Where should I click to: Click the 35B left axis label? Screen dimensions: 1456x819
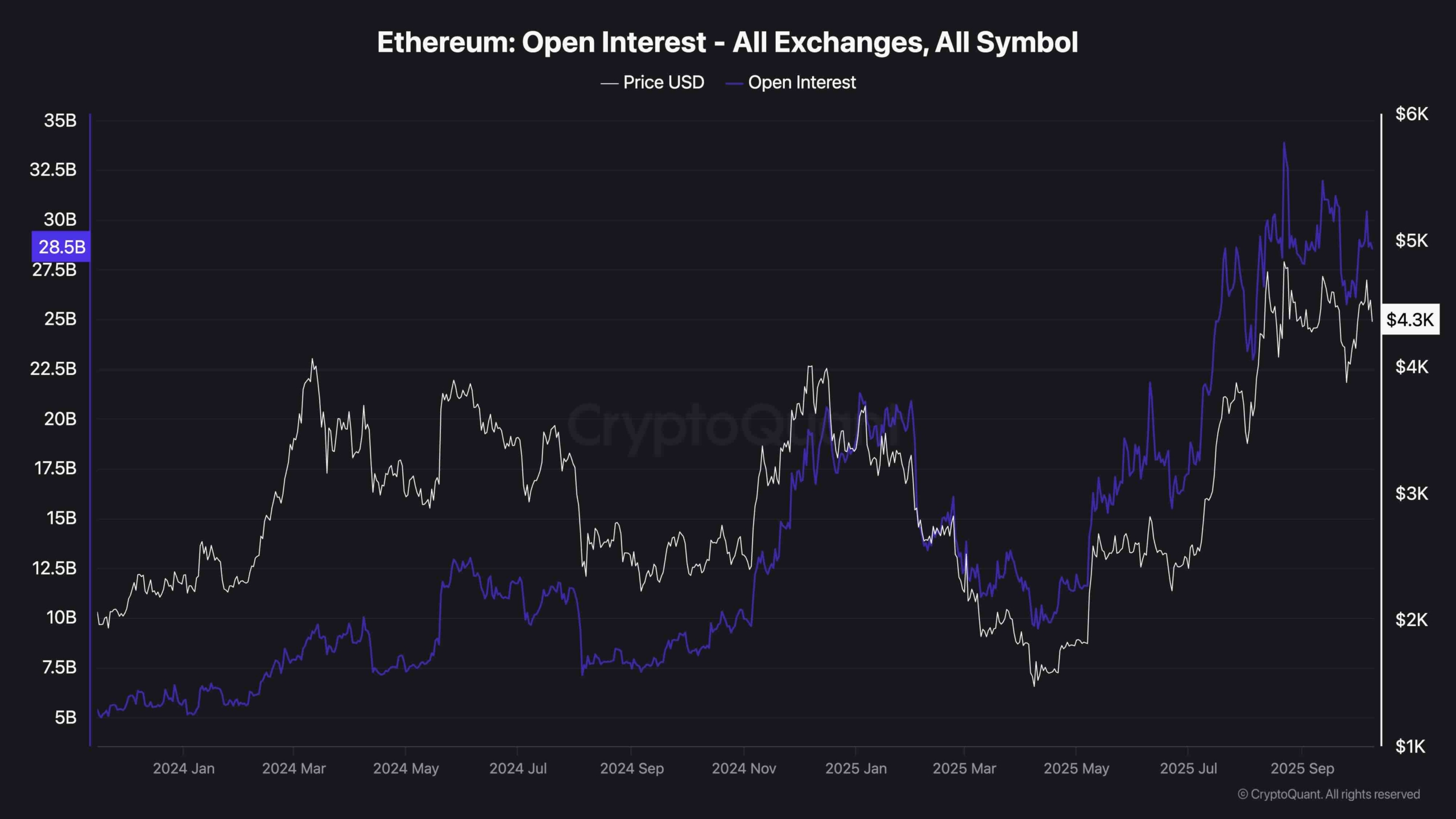60,121
